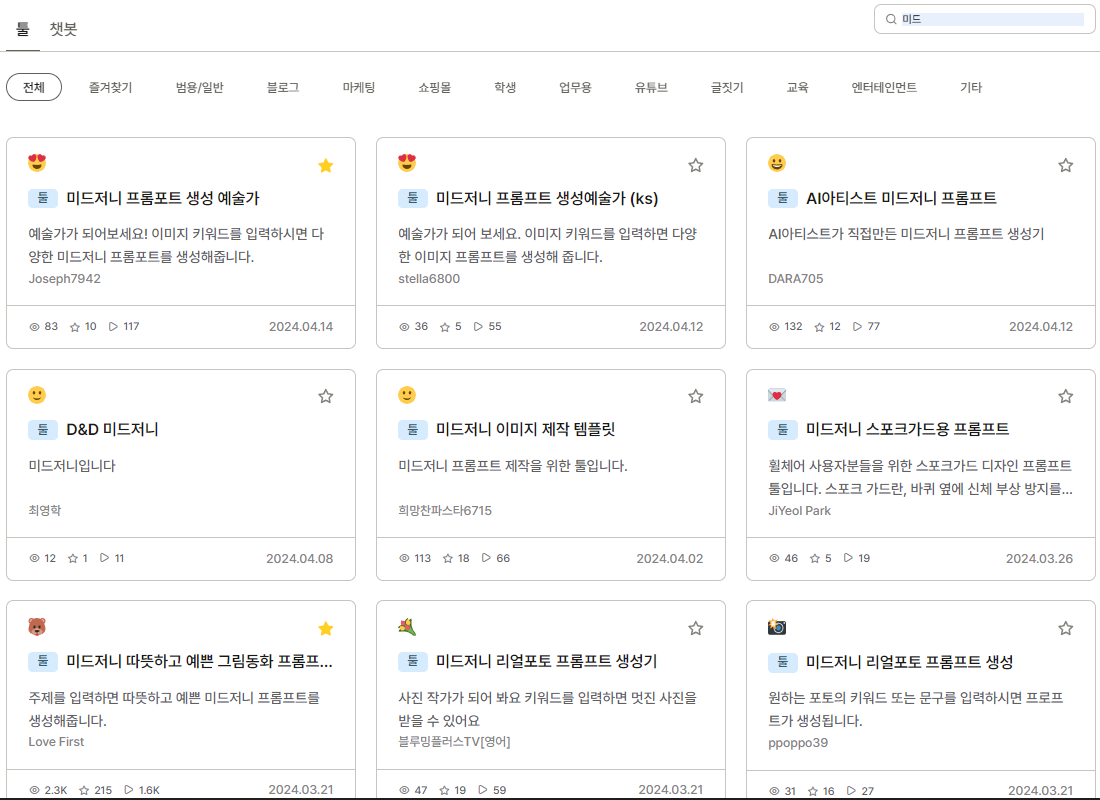
Task: Click bear emoji on Love First card
Action: click(x=37, y=627)
